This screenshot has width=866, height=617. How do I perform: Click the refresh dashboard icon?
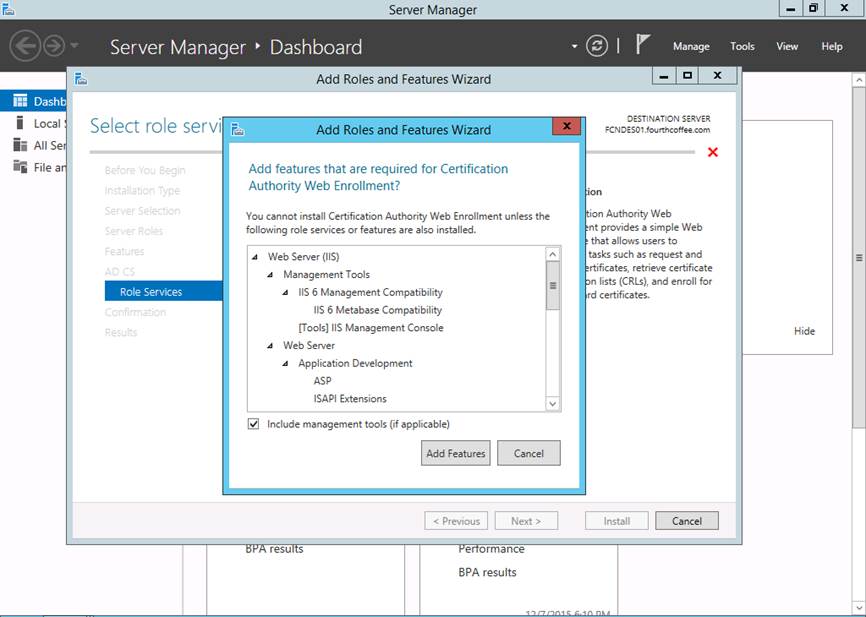pos(597,46)
